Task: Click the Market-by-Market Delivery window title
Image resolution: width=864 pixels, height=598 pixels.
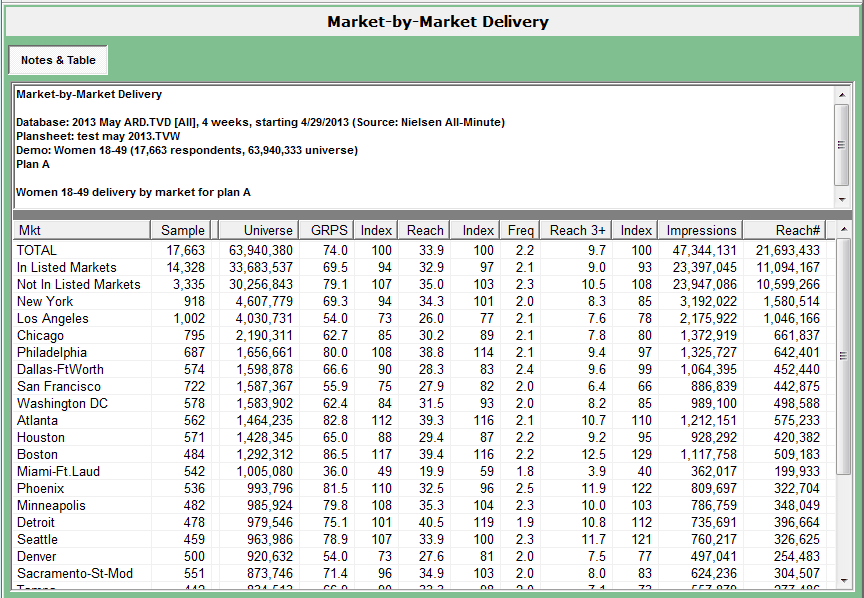Action: click(438, 21)
